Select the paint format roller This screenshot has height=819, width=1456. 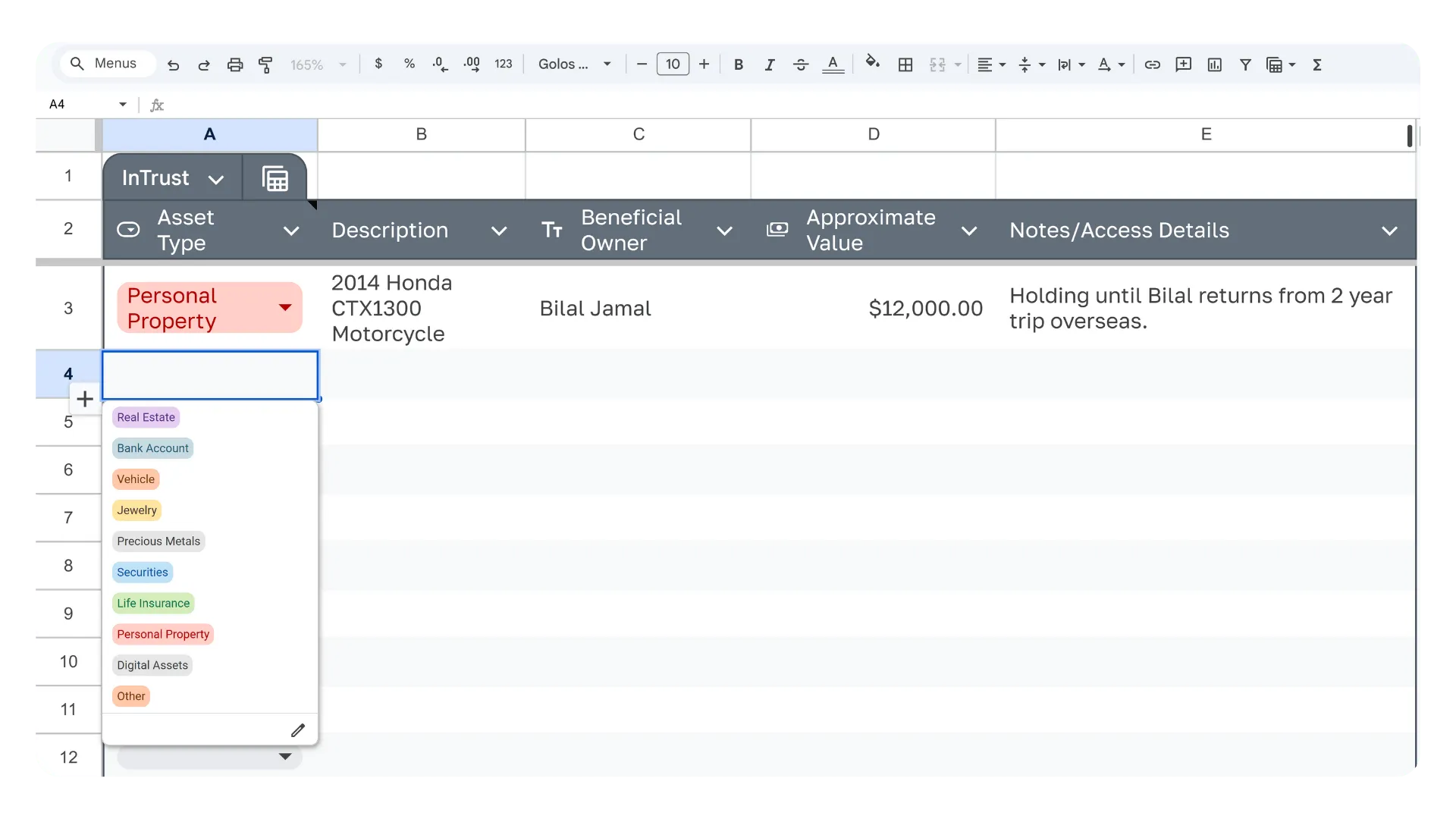click(265, 65)
